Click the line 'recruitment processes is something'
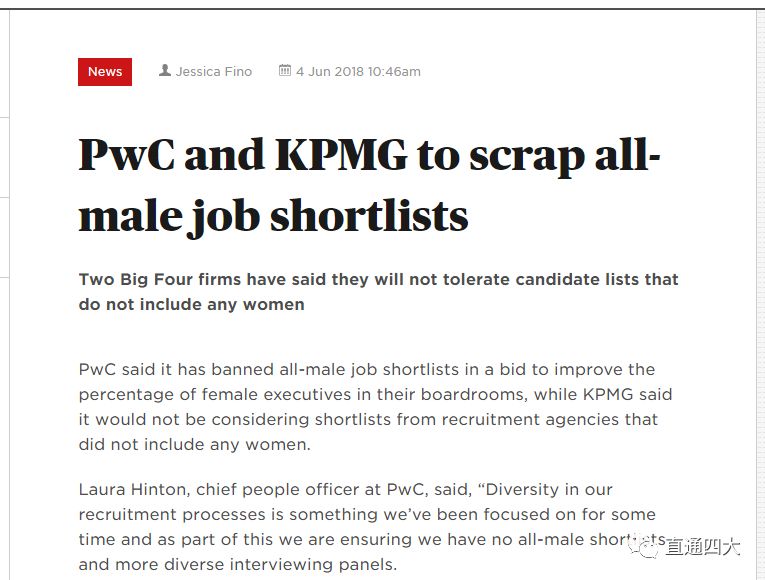765x580 pixels. click(367, 515)
